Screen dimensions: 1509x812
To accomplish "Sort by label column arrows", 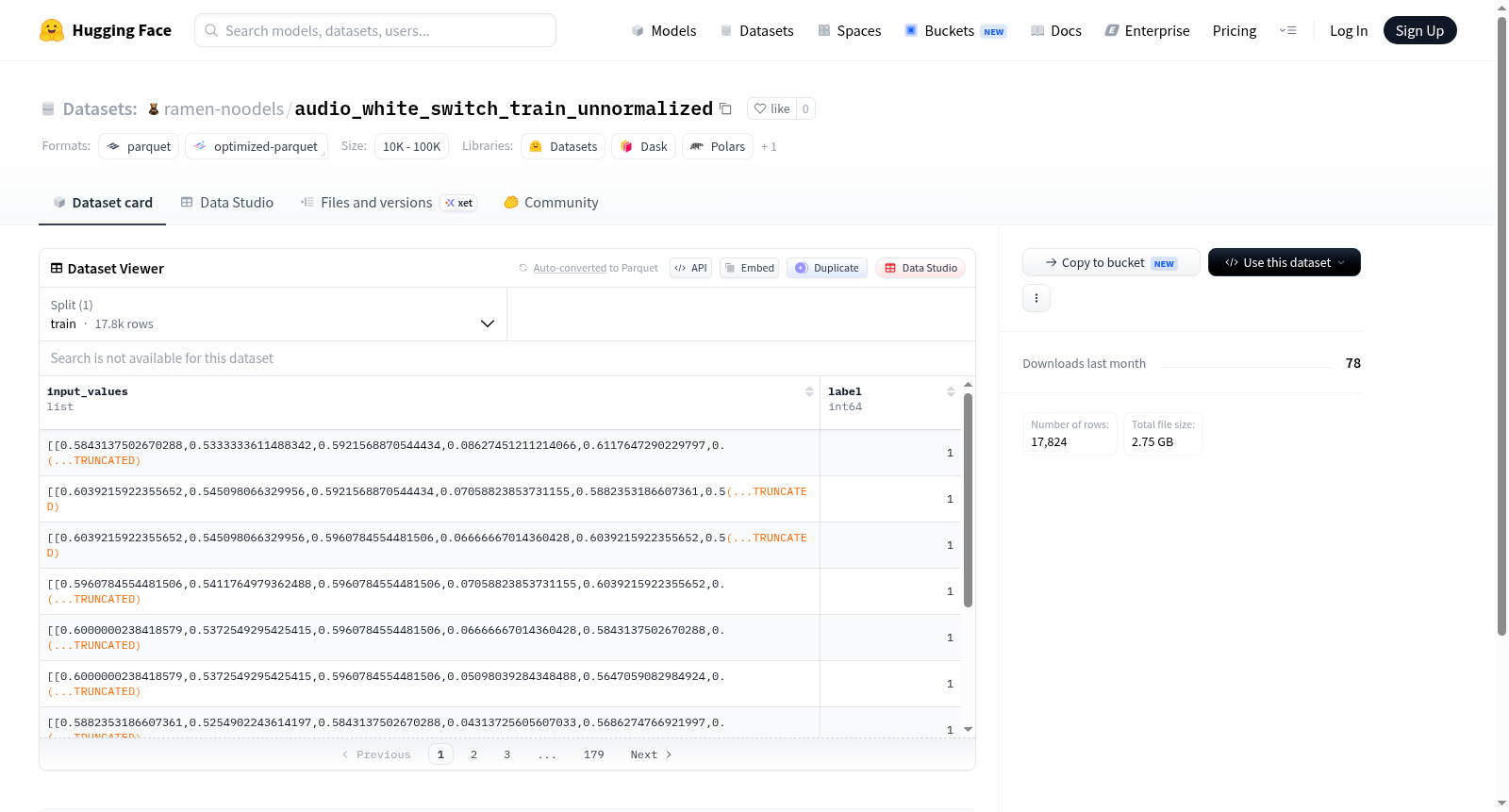I will (x=951, y=391).
